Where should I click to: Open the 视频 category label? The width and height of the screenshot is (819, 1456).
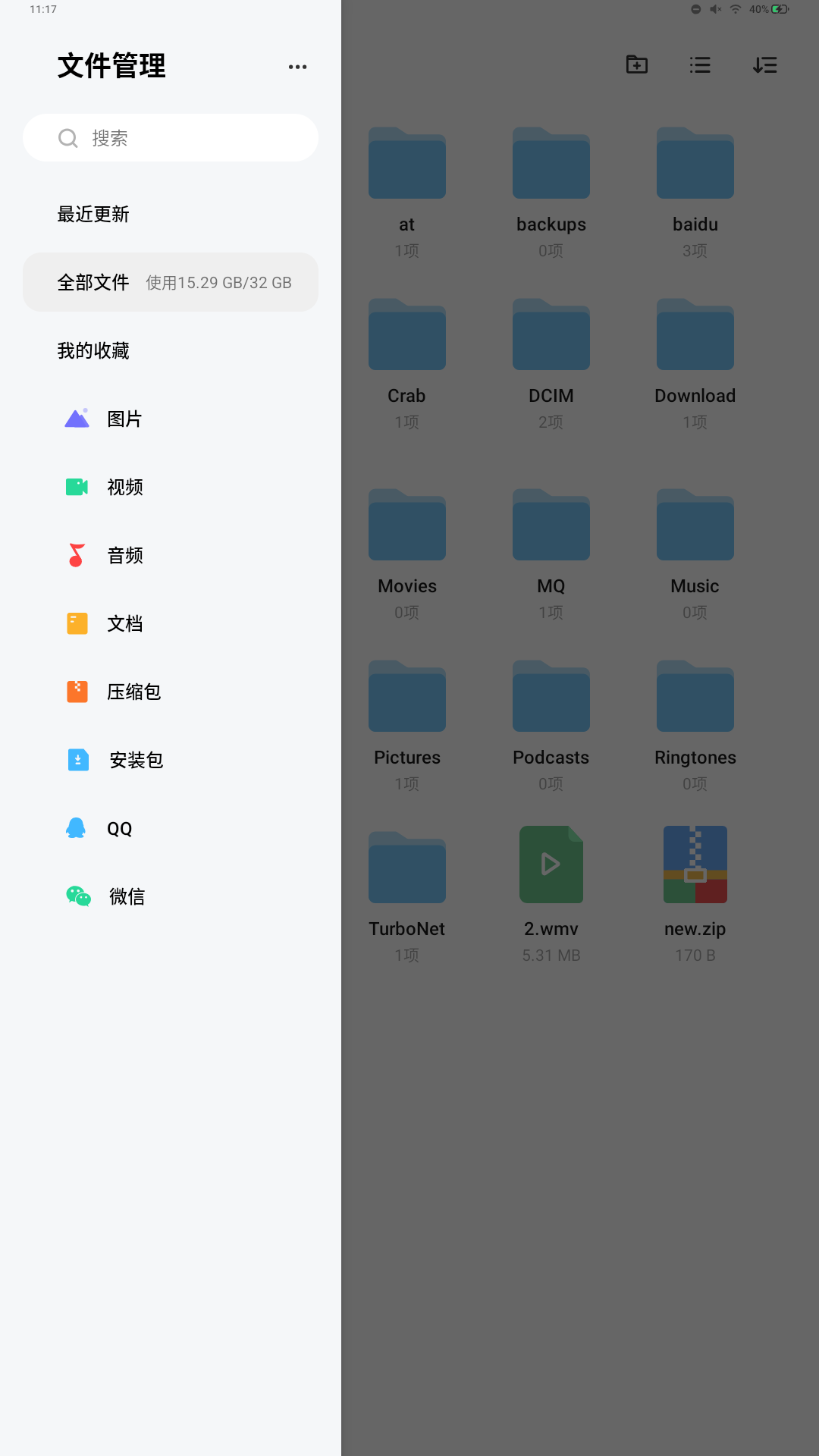(125, 487)
